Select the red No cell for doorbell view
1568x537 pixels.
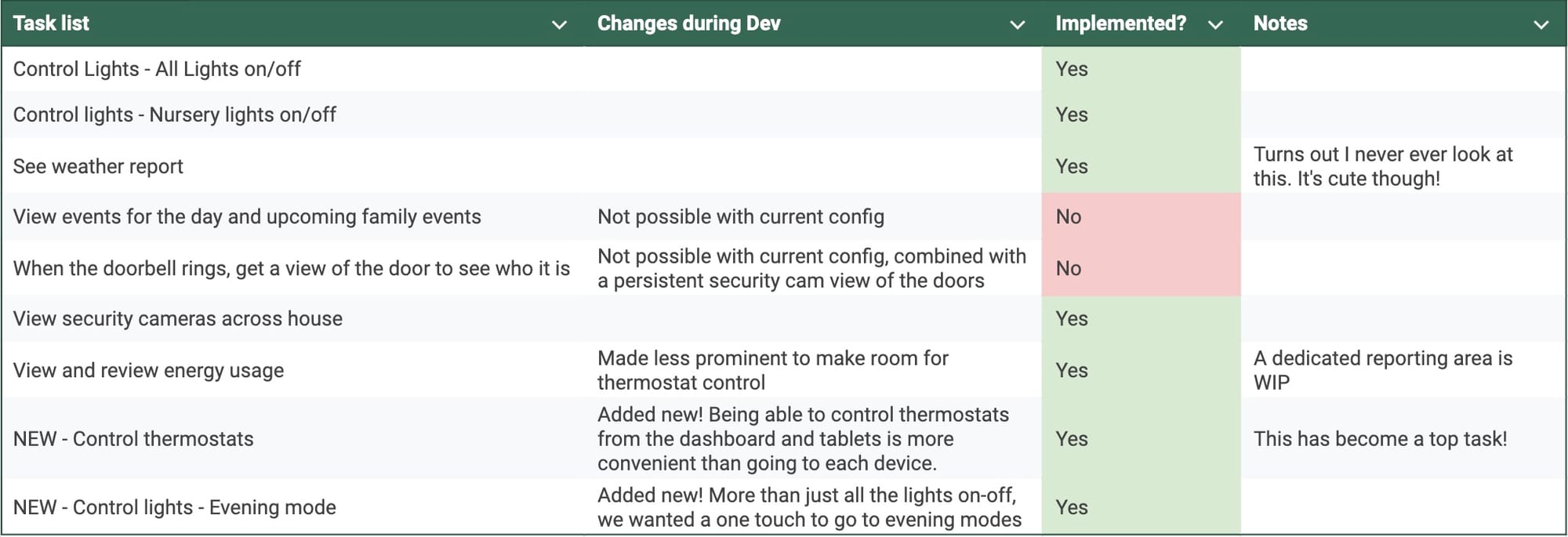click(x=1141, y=268)
